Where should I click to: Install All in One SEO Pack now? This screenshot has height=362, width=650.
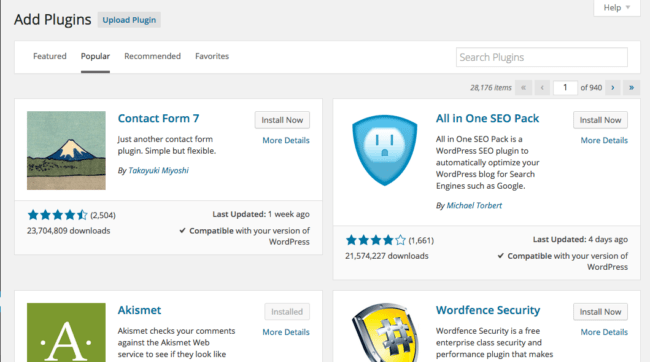point(600,120)
